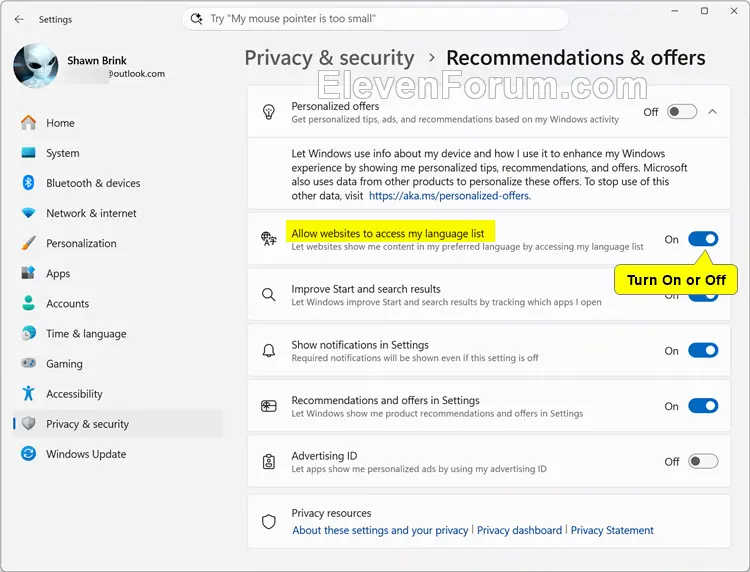Select the Accessibility label in sidebar

[x=74, y=394]
